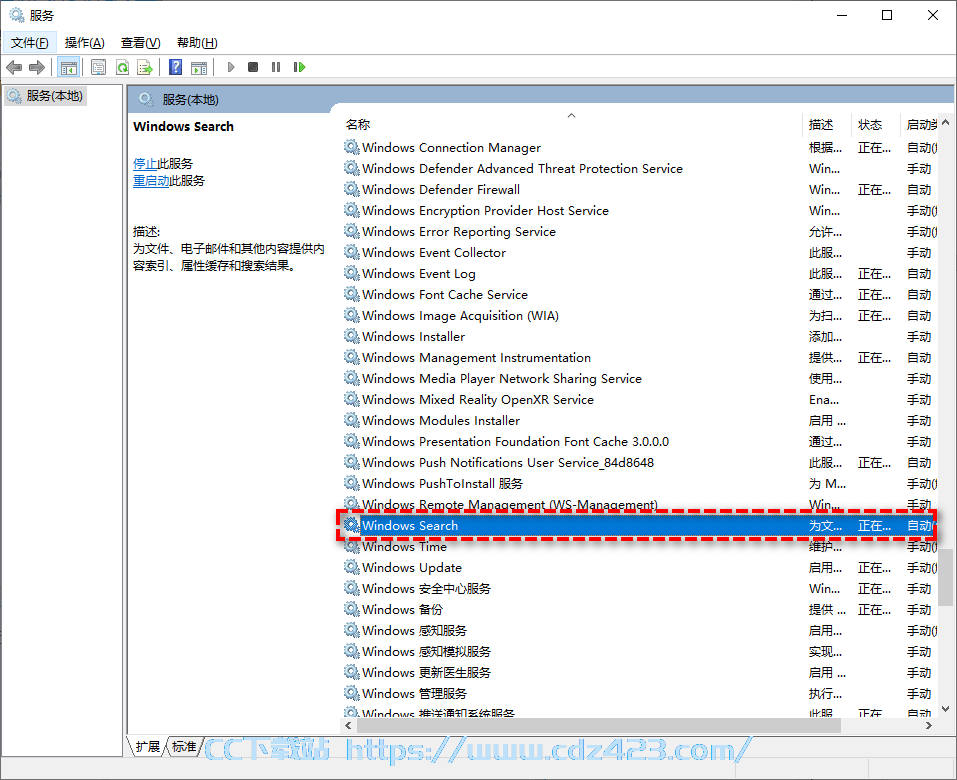Click the Export List toolbar icon
The height and width of the screenshot is (780, 957).
tap(145, 67)
